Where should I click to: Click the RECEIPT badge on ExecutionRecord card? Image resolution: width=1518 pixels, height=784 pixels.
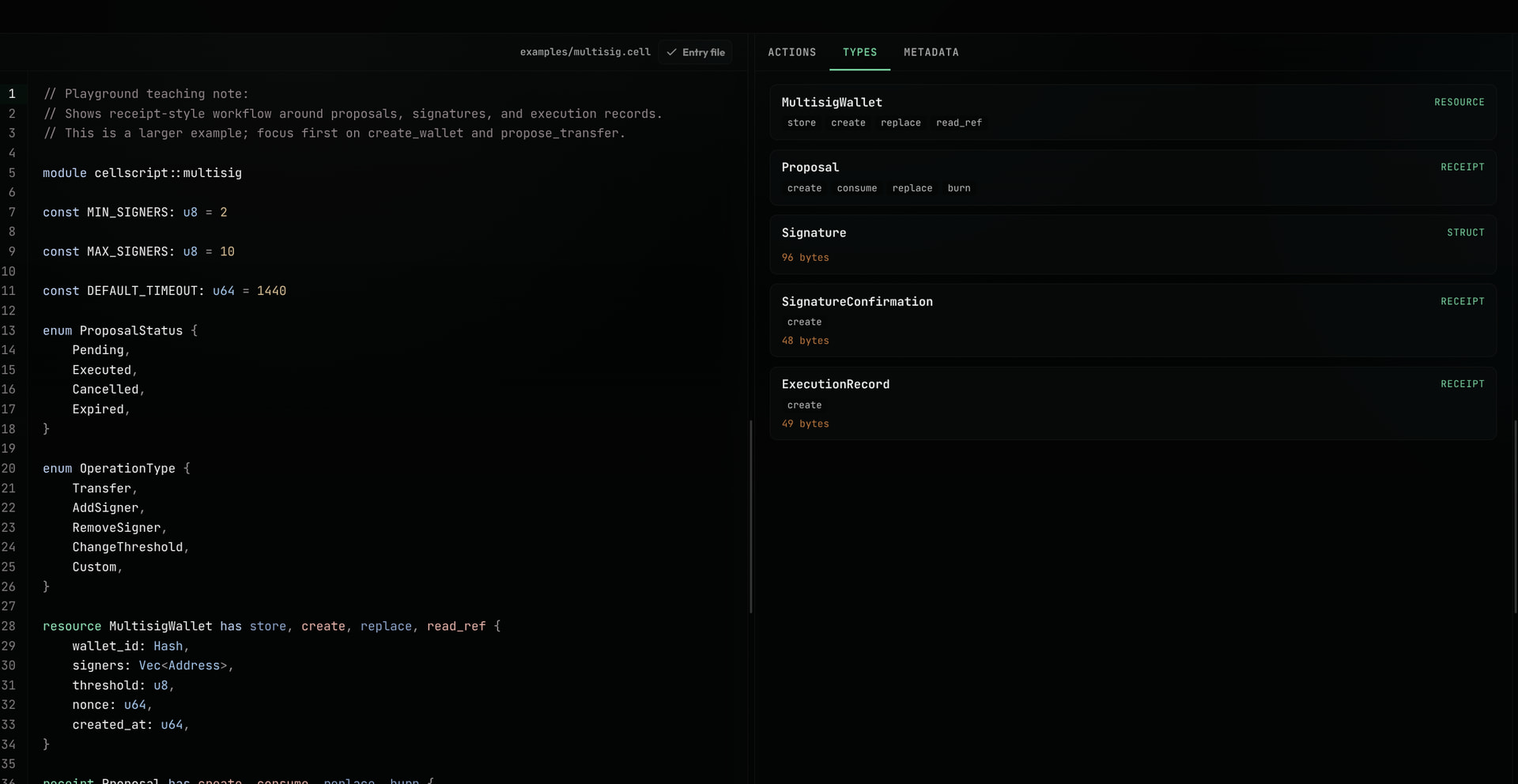click(x=1463, y=384)
